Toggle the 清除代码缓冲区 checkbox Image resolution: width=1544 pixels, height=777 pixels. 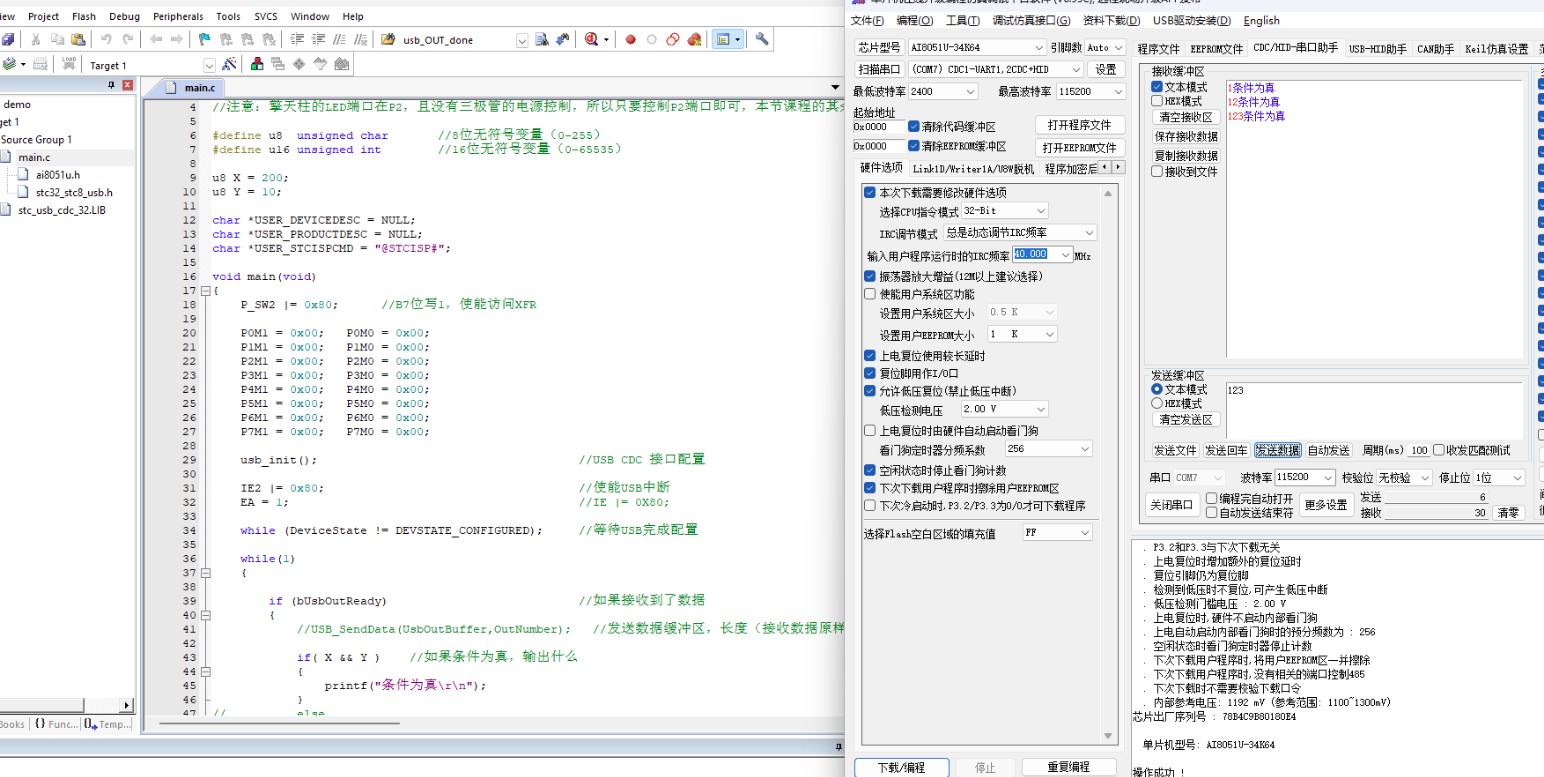coord(913,127)
